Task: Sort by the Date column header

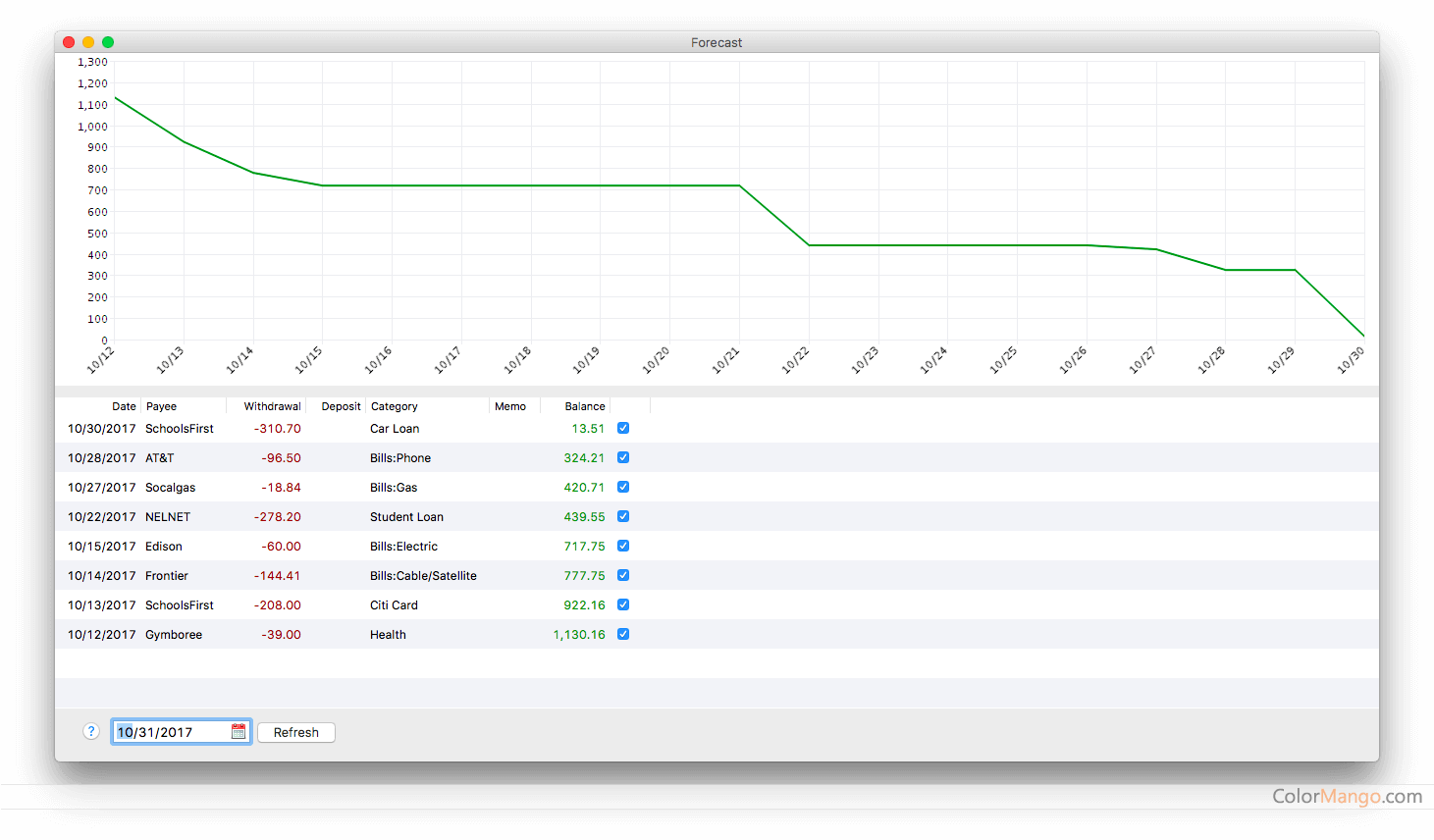Action: pos(124,406)
